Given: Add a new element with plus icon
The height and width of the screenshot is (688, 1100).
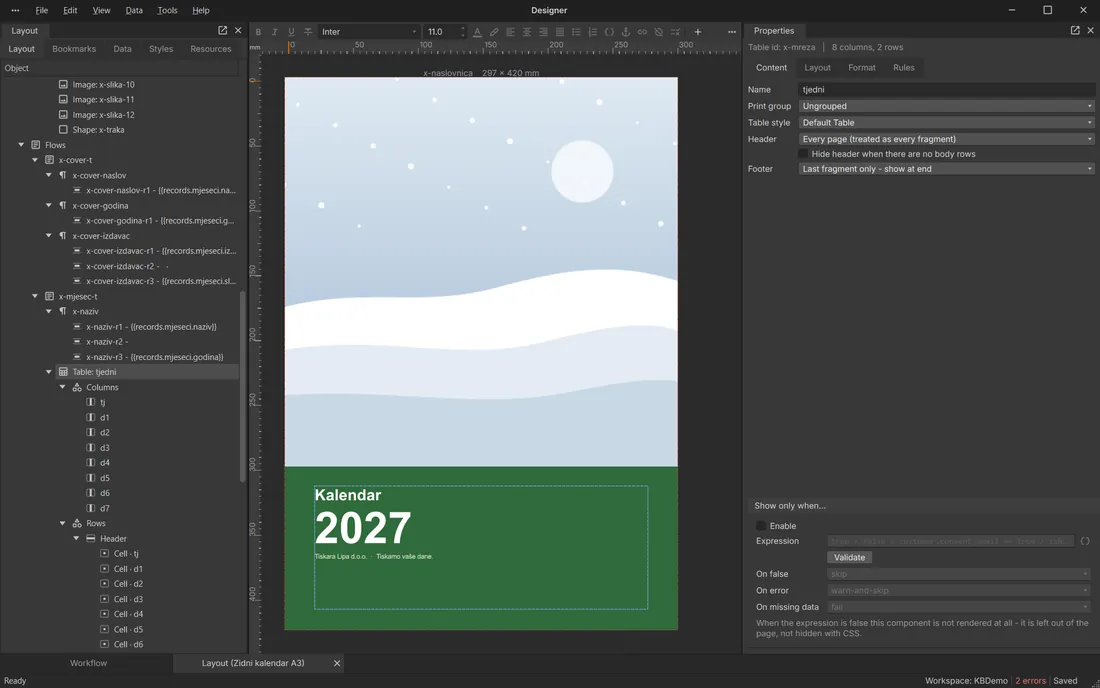Looking at the screenshot, I should (x=697, y=32).
